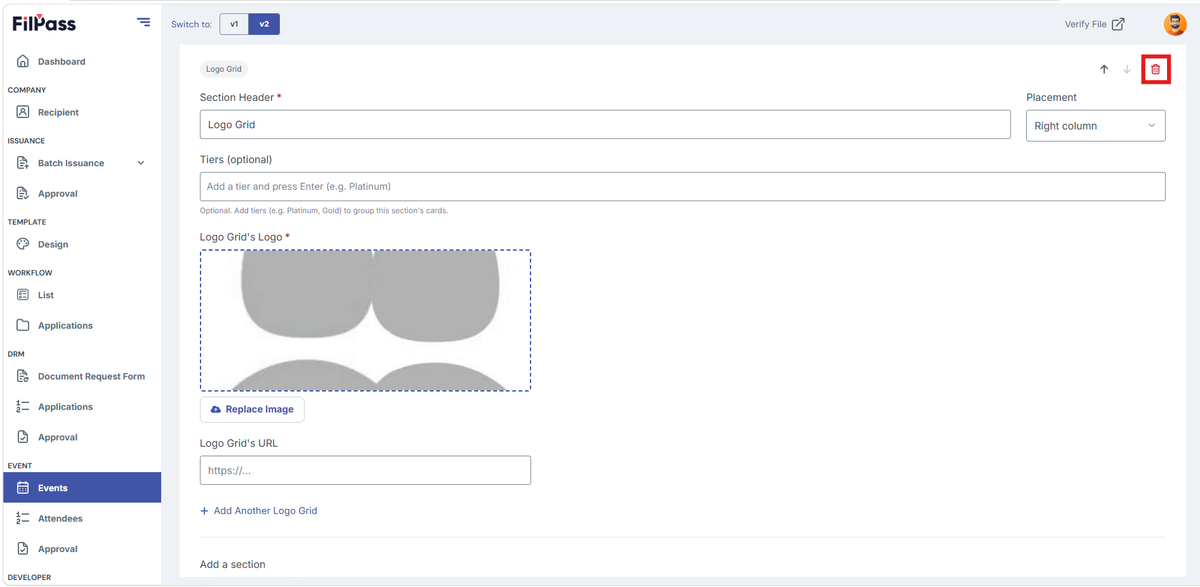Click the Dashboard home icon

[x=23, y=62]
